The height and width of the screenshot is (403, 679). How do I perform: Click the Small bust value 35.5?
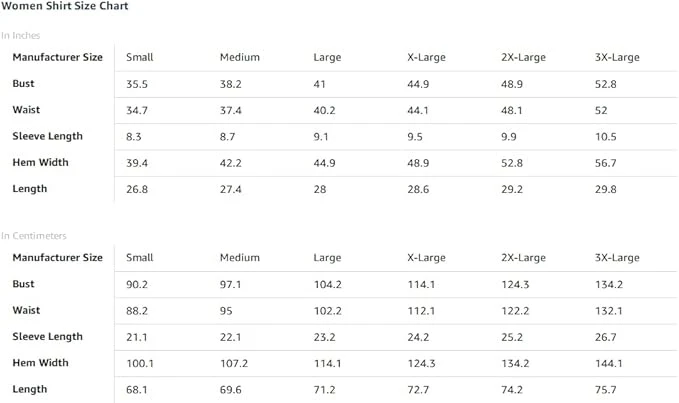tap(137, 84)
